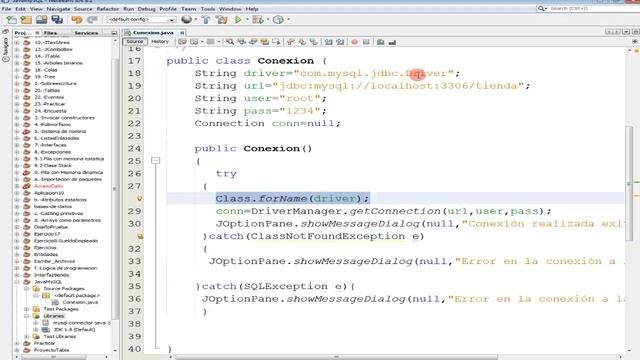Click the red Start Macro Recording icon

(x=354, y=42)
